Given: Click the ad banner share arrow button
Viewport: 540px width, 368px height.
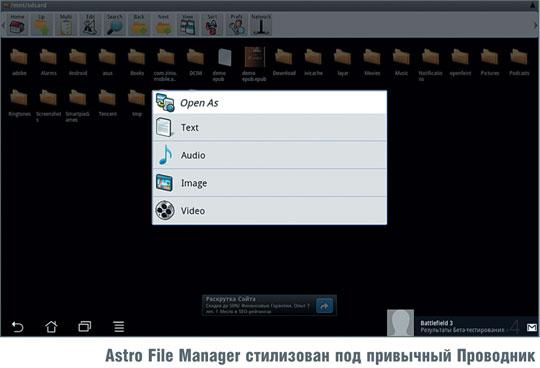Looking at the screenshot, I should (x=324, y=305).
